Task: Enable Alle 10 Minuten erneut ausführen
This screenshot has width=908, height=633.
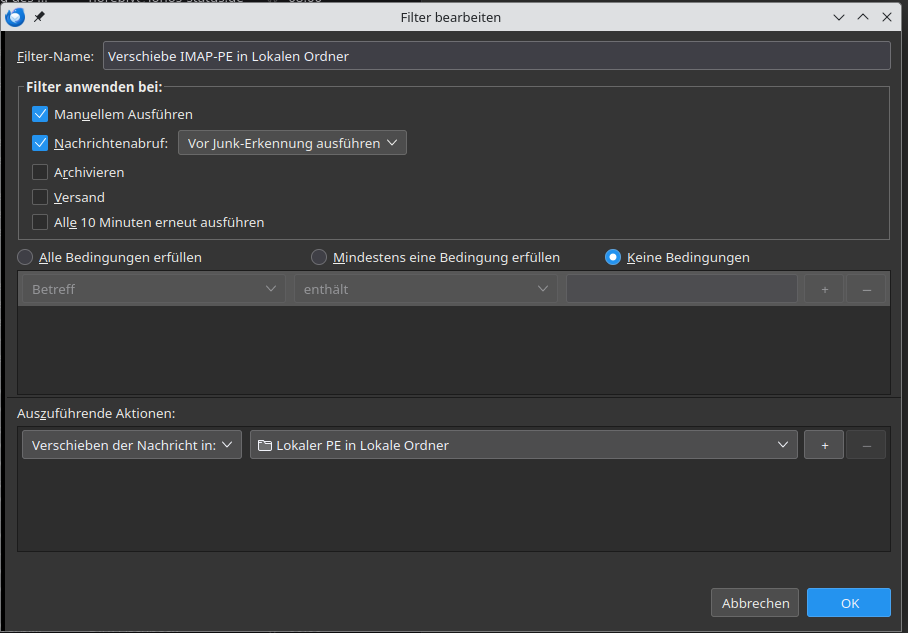Action: pyautogui.click(x=40, y=222)
